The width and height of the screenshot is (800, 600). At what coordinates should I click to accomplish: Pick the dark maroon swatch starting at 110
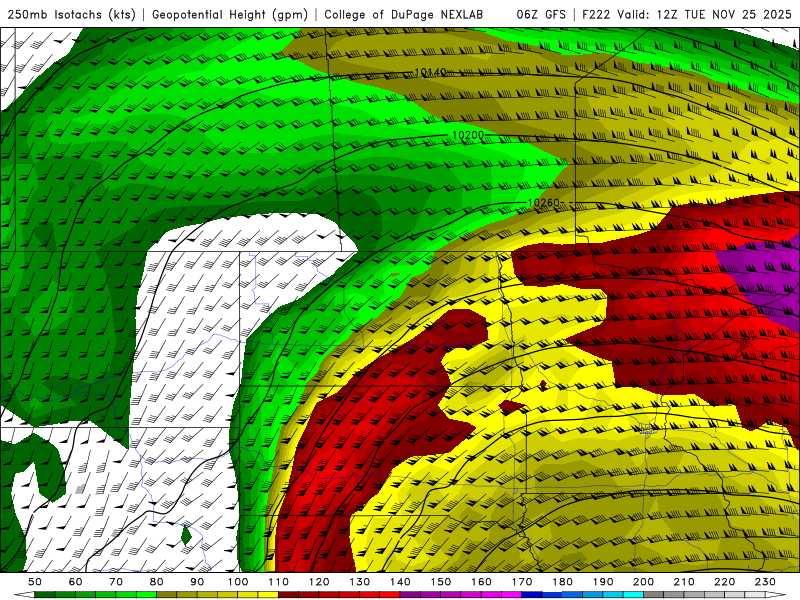[x=288, y=595]
